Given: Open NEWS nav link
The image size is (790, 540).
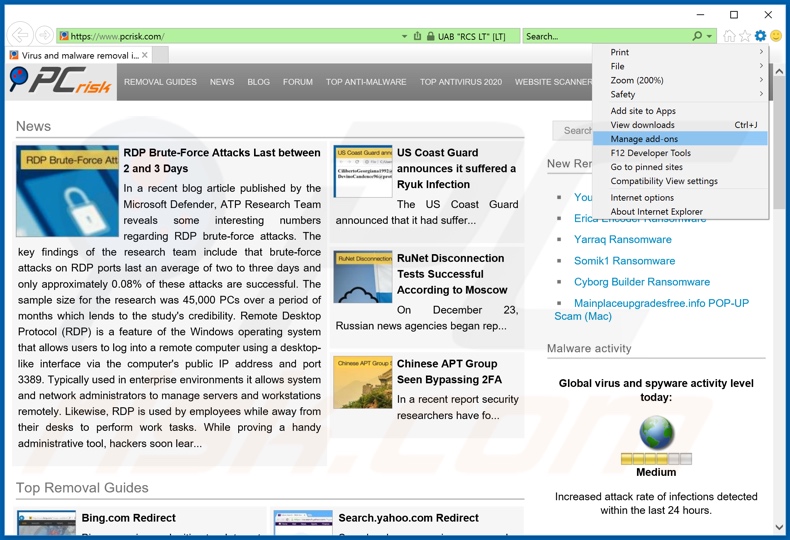Looking at the screenshot, I should coord(222,82).
